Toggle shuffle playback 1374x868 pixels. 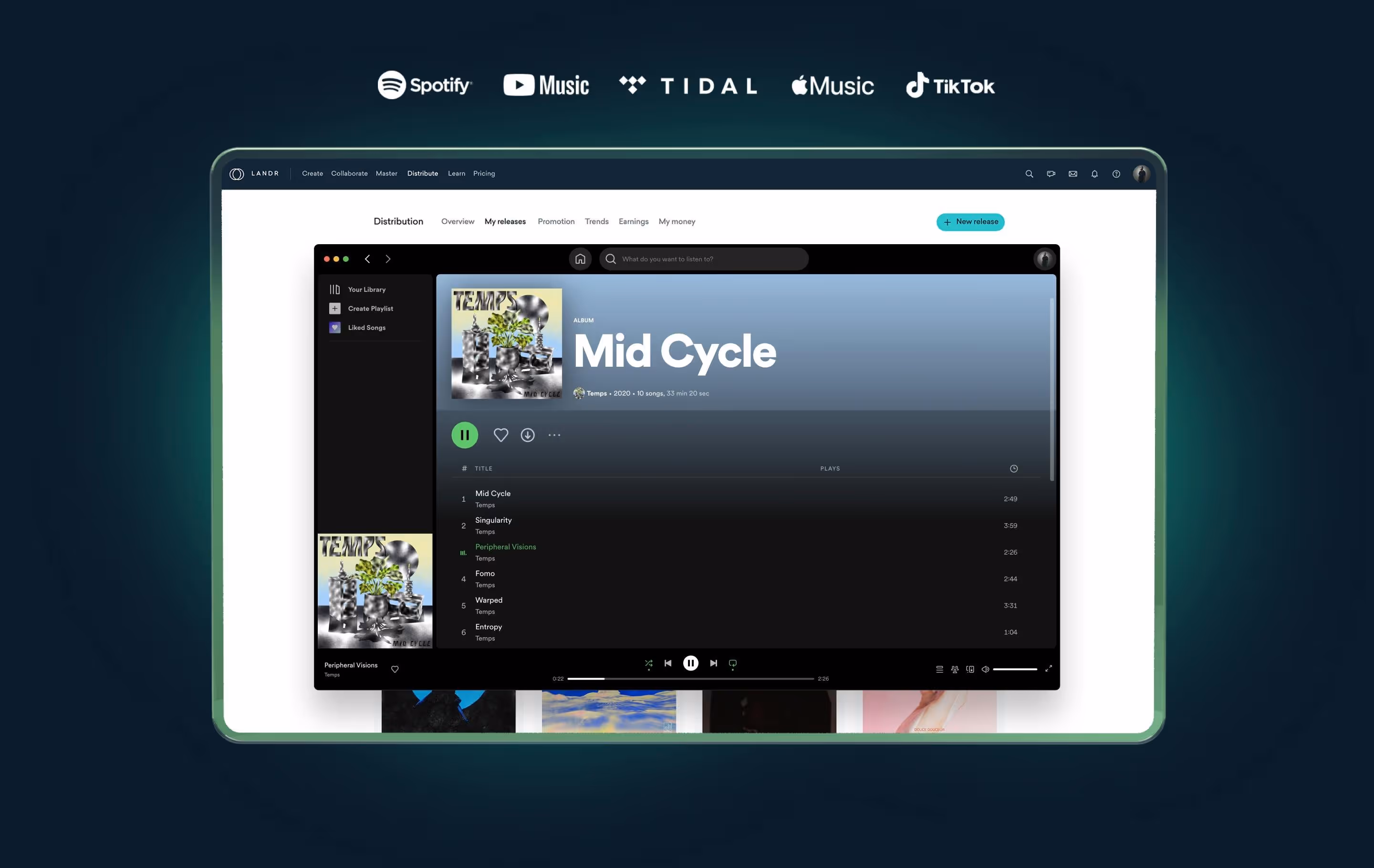pos(648,663)
